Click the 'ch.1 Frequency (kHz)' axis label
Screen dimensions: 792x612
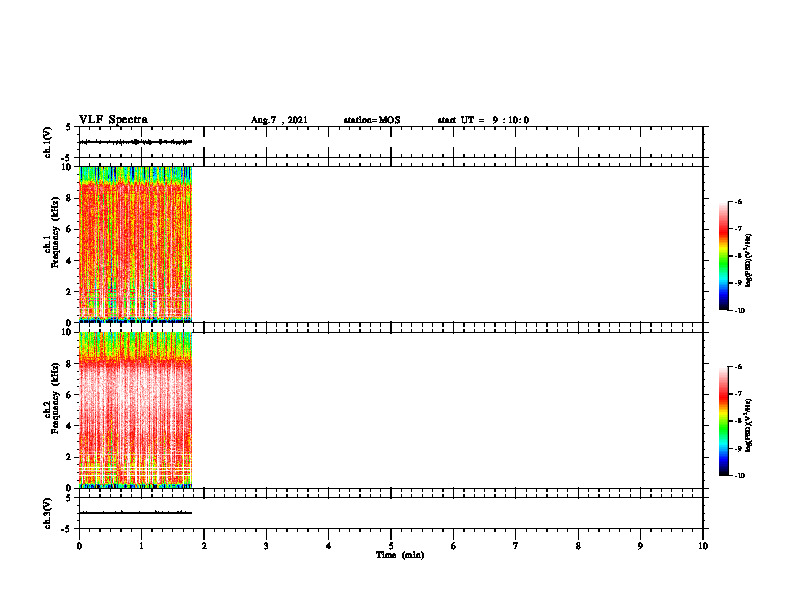[x=52, y=232]
